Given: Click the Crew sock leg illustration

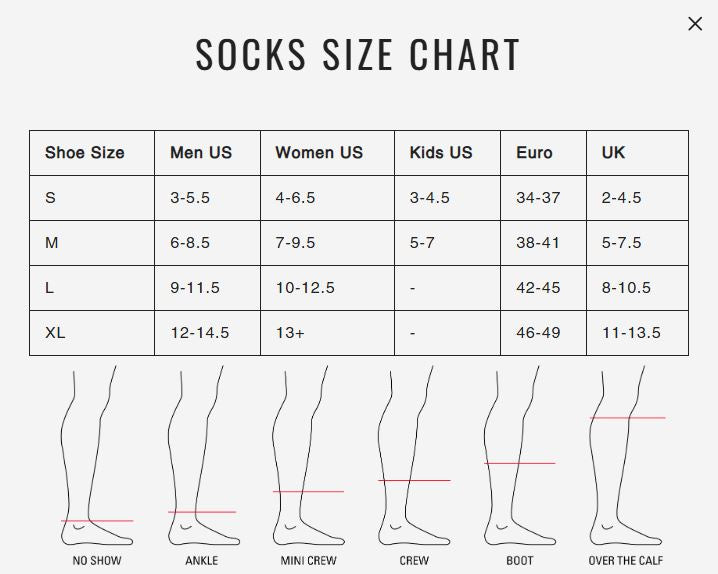Looking at the screenshot, I should point(412,460).
